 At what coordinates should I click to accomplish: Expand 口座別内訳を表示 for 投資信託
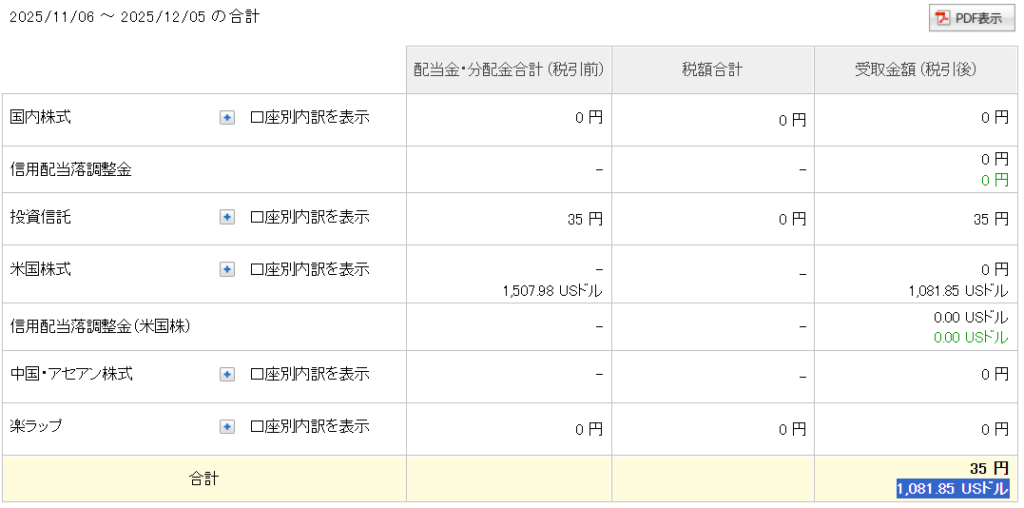coord(309,217)
